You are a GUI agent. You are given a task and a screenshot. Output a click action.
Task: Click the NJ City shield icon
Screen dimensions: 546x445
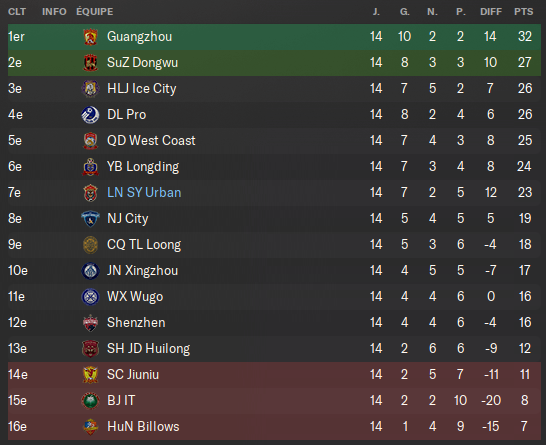tap(90, 219)
